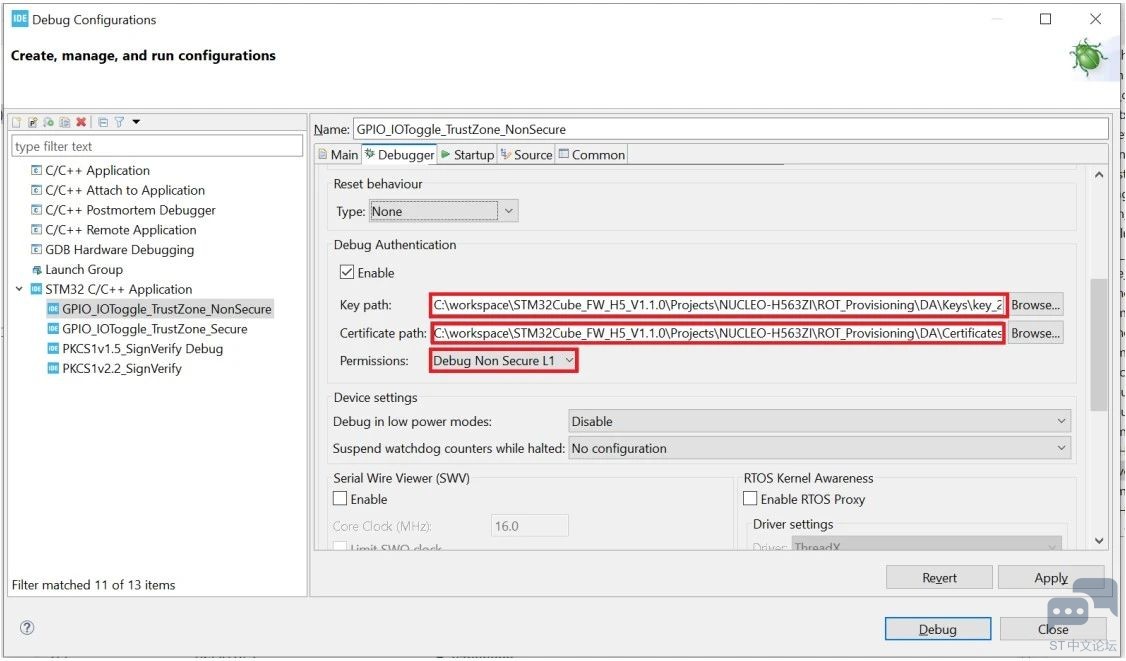Collapse all configuration tree items
1126x661 pixels.
coord(103,122)
